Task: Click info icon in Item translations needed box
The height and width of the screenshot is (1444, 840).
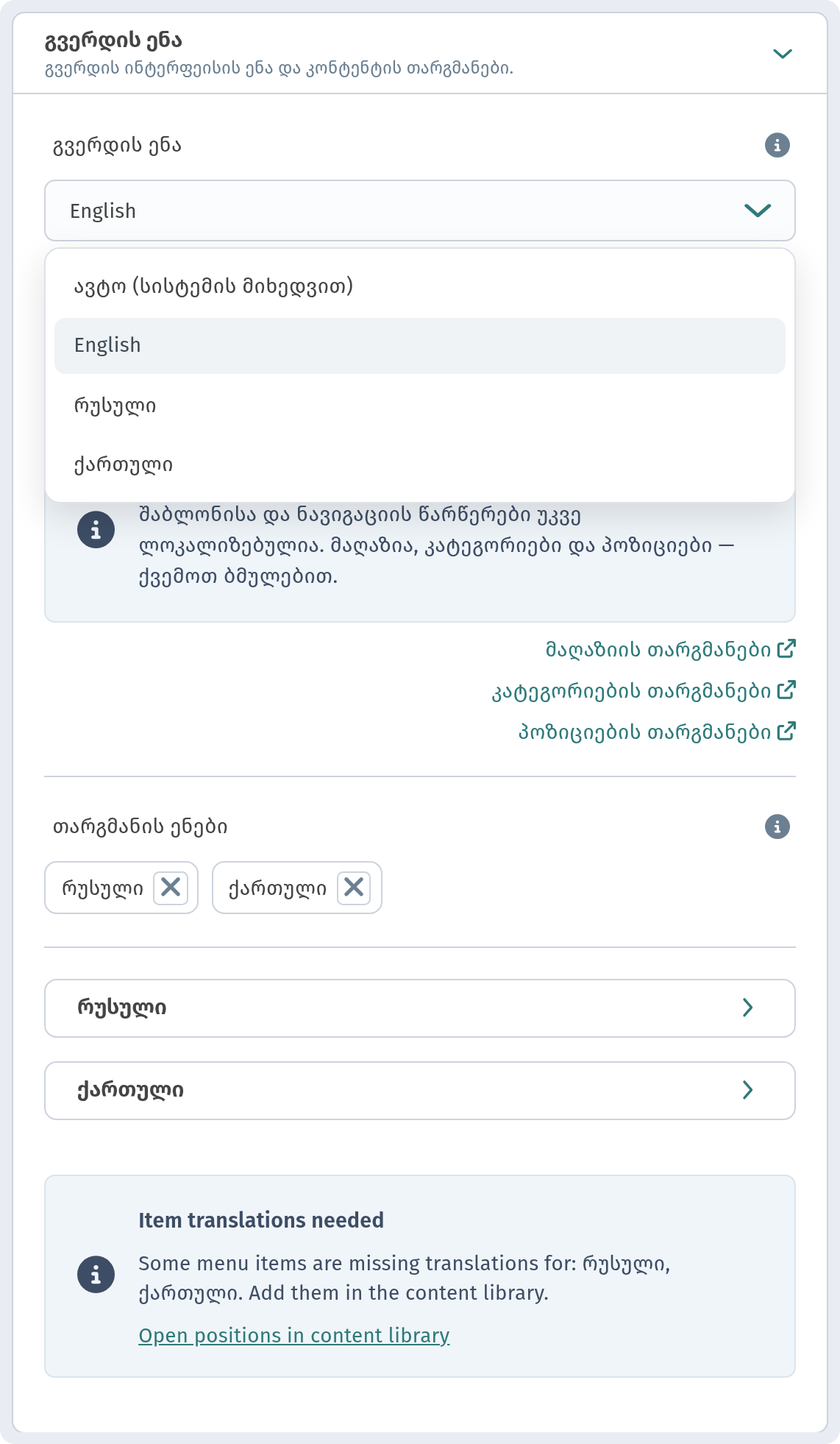Action: coord(96,1275)
